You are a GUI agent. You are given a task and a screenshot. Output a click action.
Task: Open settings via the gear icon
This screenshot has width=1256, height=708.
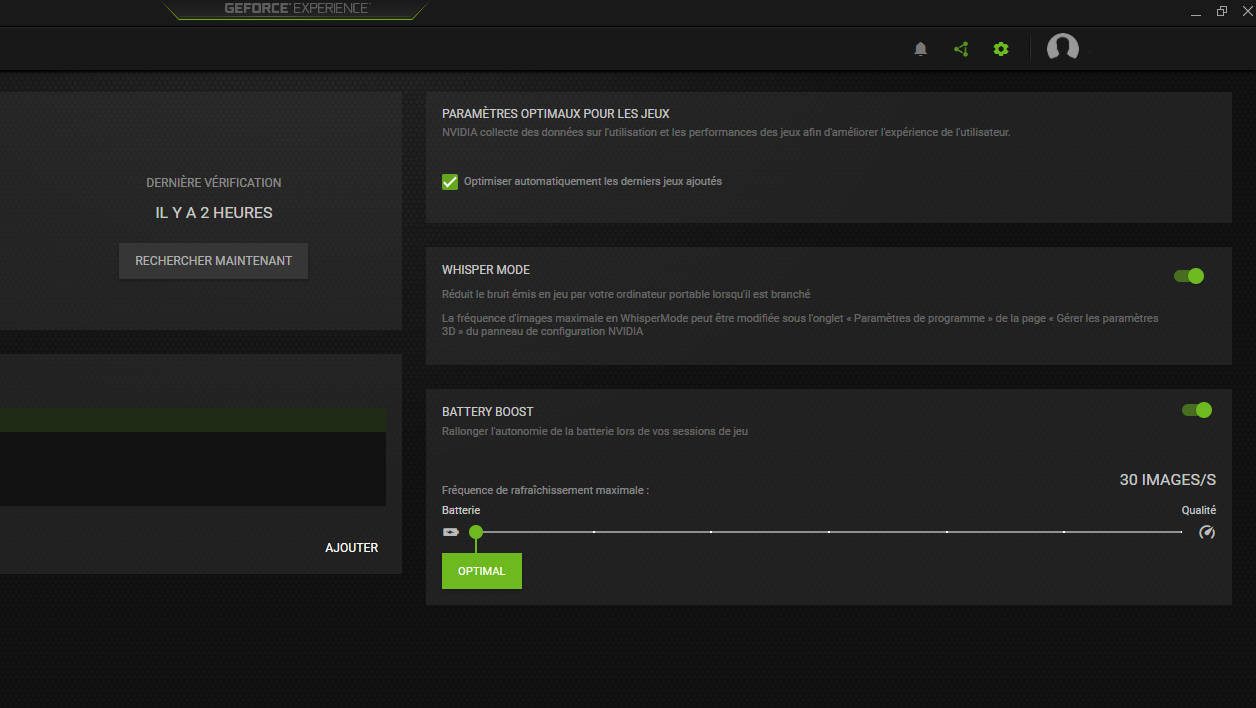1001,49
